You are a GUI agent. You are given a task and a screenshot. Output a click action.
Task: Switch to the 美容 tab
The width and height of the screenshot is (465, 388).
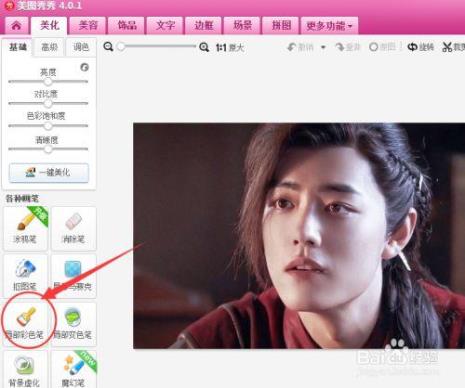[88, 25]
